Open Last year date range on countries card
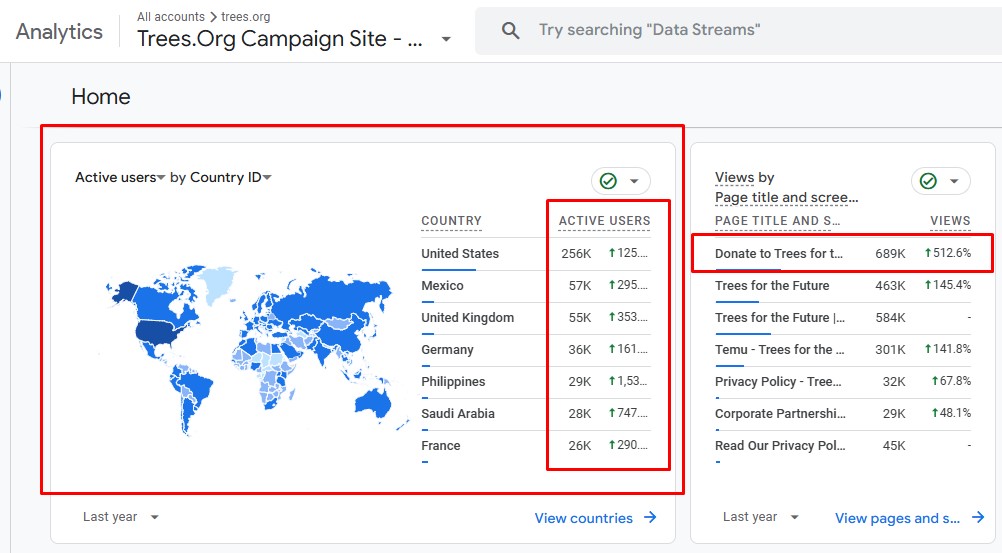 coord(120,517)
